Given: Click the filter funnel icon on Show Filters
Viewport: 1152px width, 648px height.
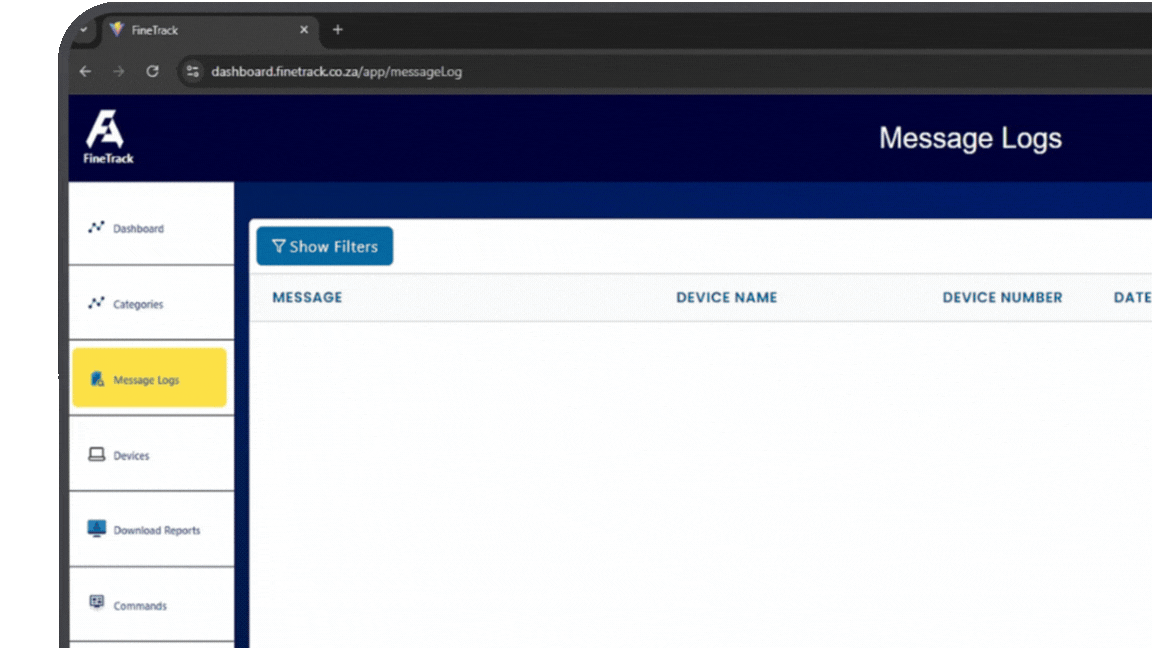Looking at the screenshot, I should 279,245.
